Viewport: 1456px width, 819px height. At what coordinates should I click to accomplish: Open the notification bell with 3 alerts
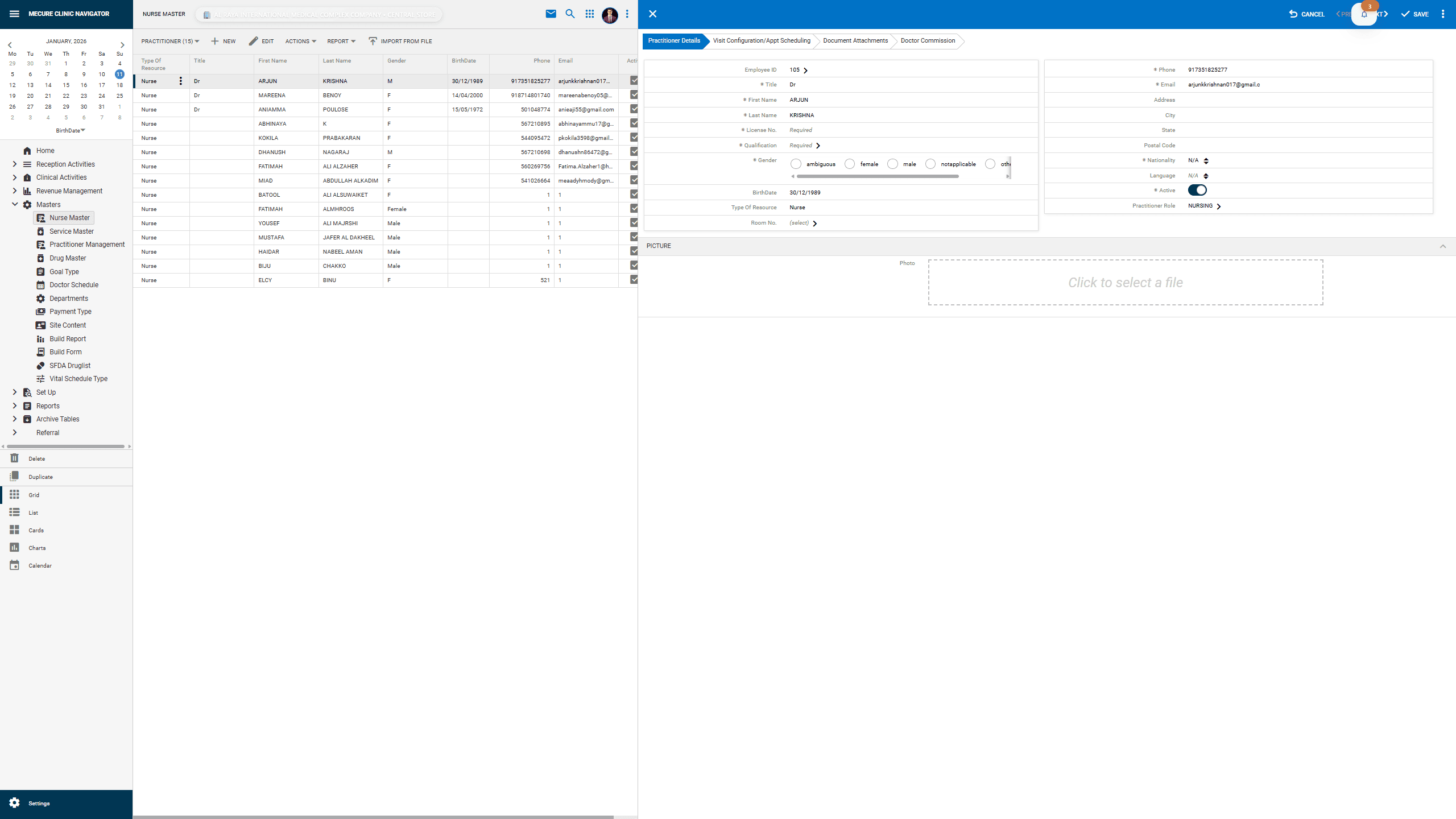[1364, 15]
